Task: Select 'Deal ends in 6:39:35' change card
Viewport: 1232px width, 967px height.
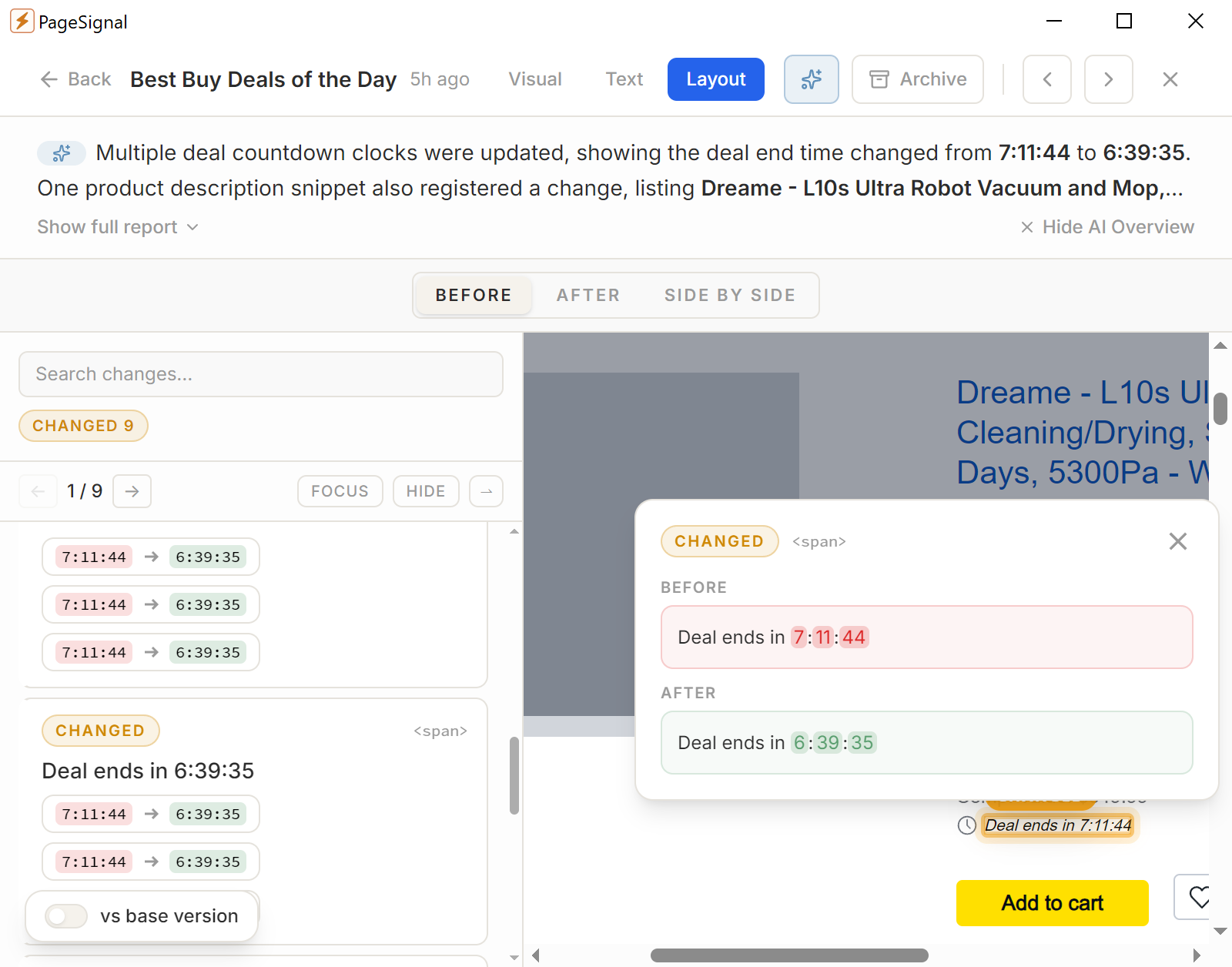Action: (x=256, y=821)
